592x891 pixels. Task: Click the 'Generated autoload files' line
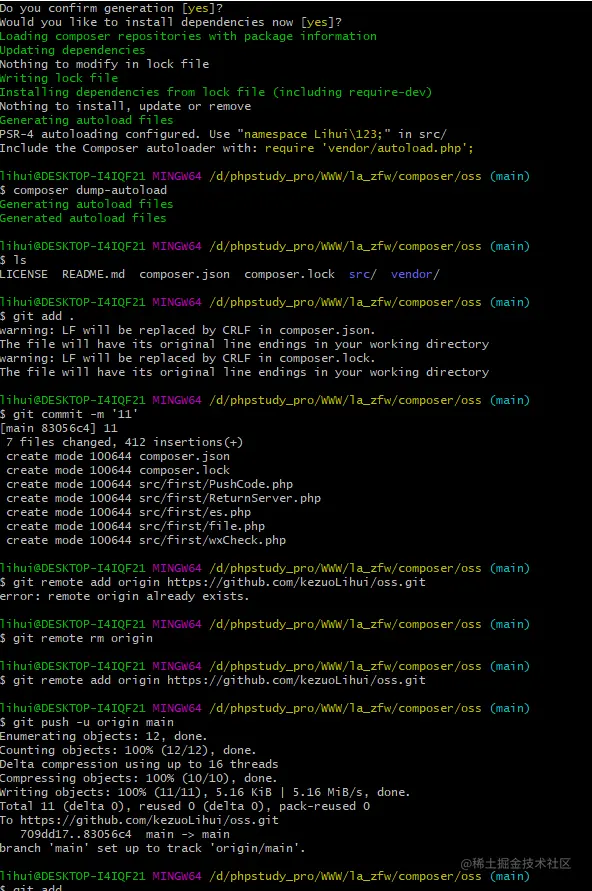(83, 218)
